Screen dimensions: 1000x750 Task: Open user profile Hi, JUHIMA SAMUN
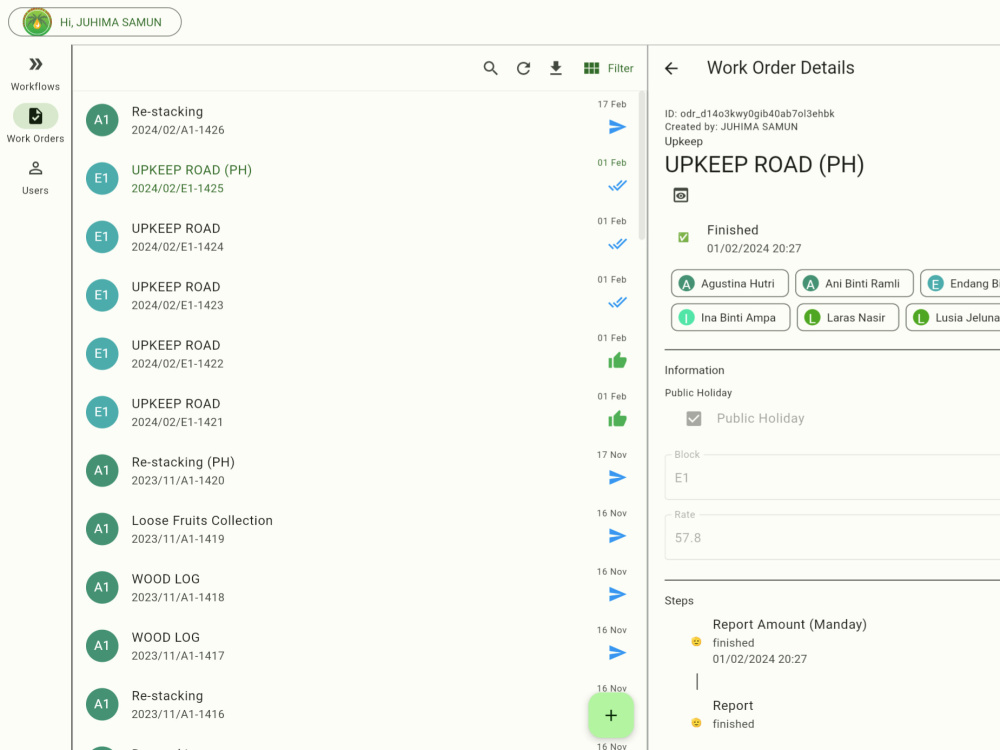click(95, 22)
